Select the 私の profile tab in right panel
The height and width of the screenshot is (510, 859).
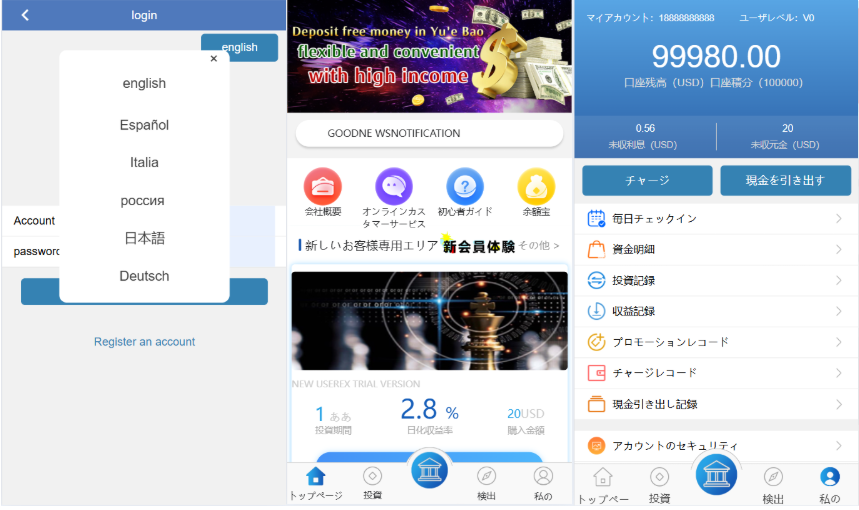(829, 486)
